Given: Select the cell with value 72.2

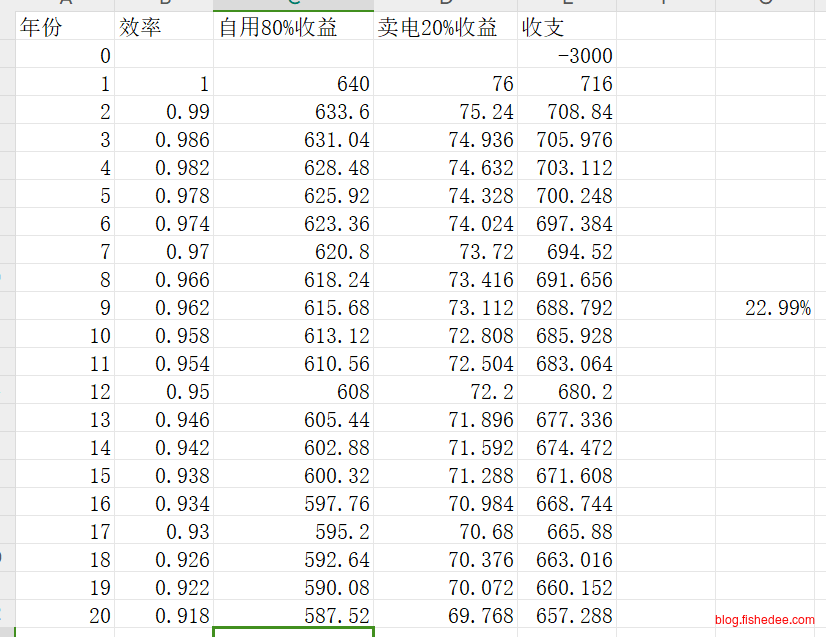Looking at the screenshot, I should pos(445,392).
